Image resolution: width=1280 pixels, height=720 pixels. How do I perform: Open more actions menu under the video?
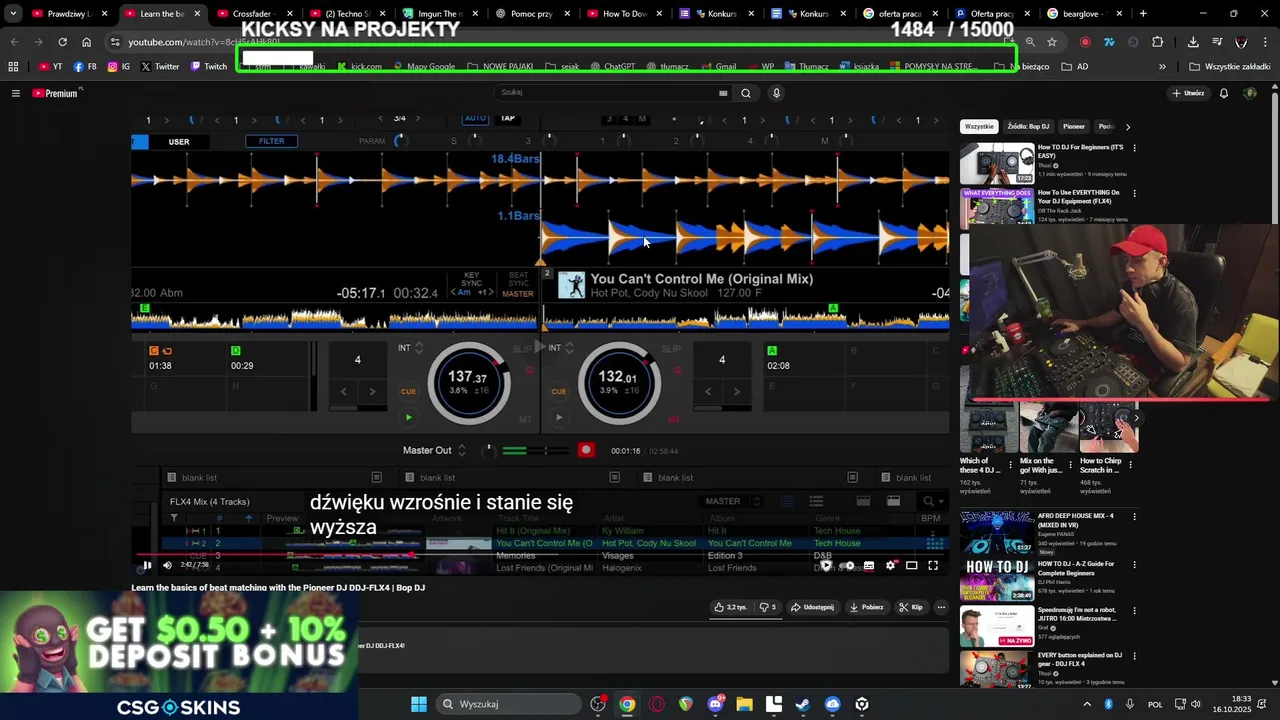(x=941, y=607)
